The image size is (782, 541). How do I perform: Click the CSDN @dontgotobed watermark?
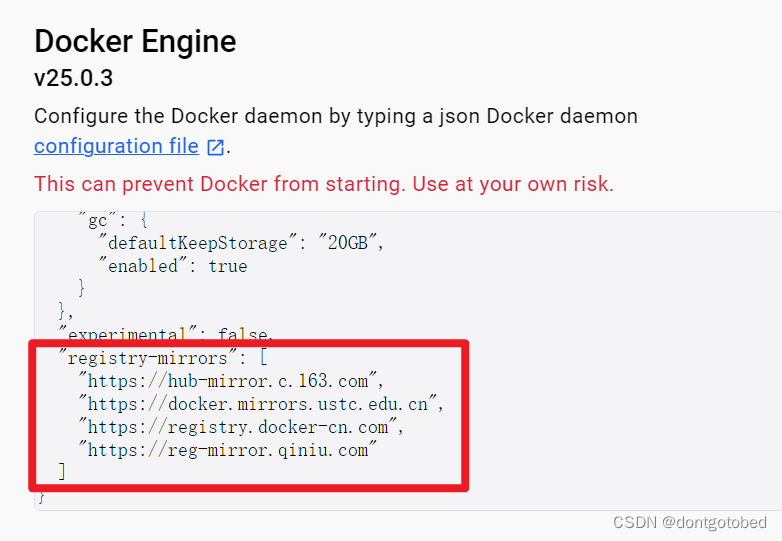[689, 522]
